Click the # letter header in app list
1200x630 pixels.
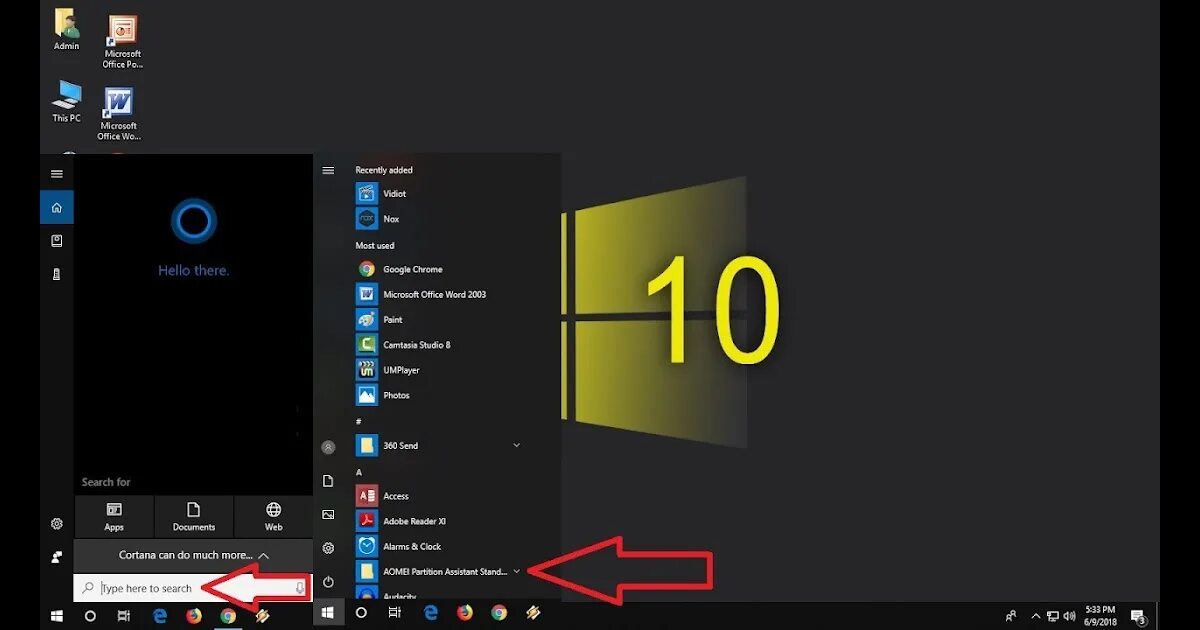pyautogui.click(x=358, y=421)
